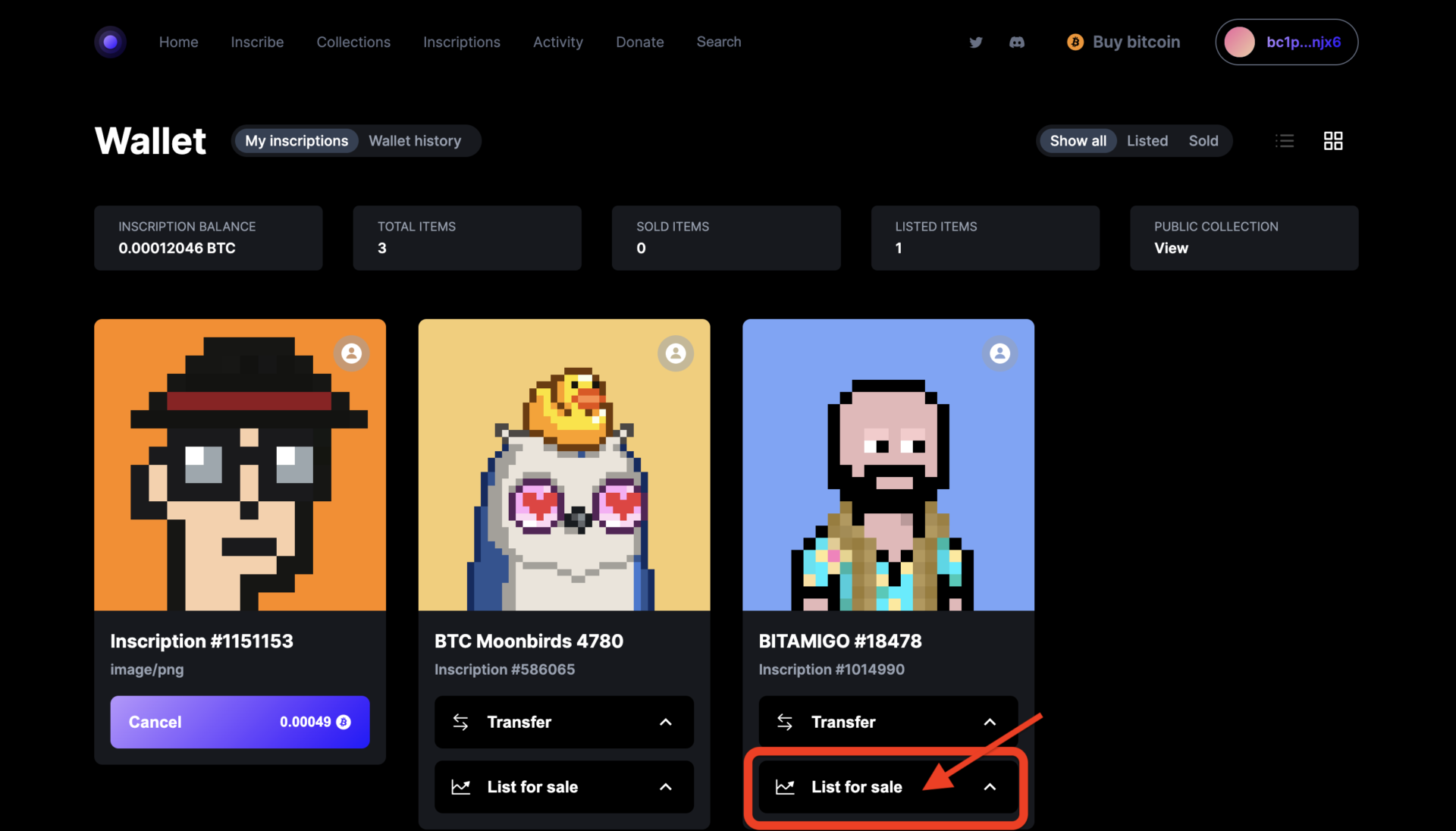Open Activity page
The height and width of the screenshot is (831, 1456).
pyautogui.click(x=557, y=42)
